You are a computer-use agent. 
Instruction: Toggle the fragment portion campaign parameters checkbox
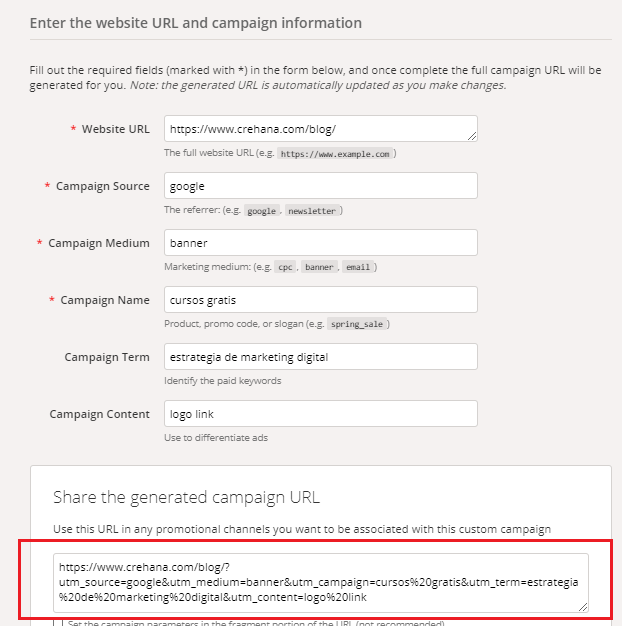click(58, 624)
